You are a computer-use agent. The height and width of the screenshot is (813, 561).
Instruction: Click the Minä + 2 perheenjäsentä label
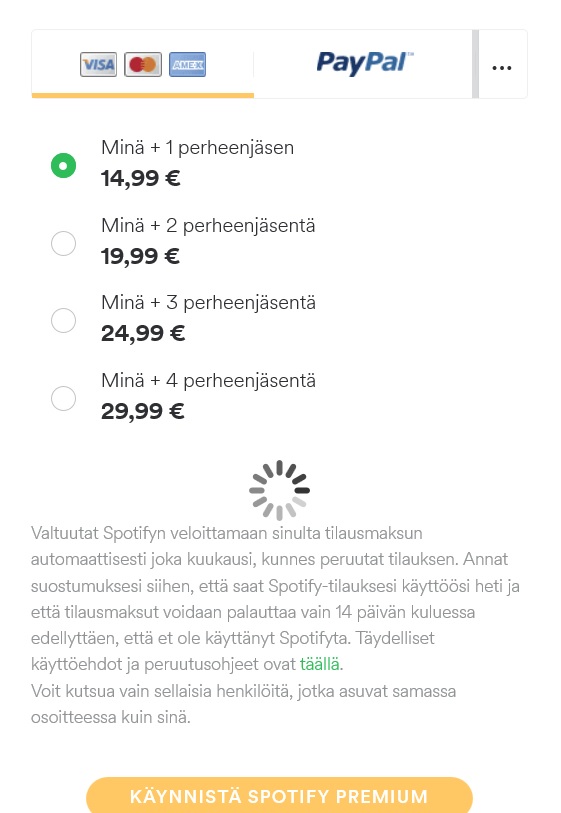point(208,226)
